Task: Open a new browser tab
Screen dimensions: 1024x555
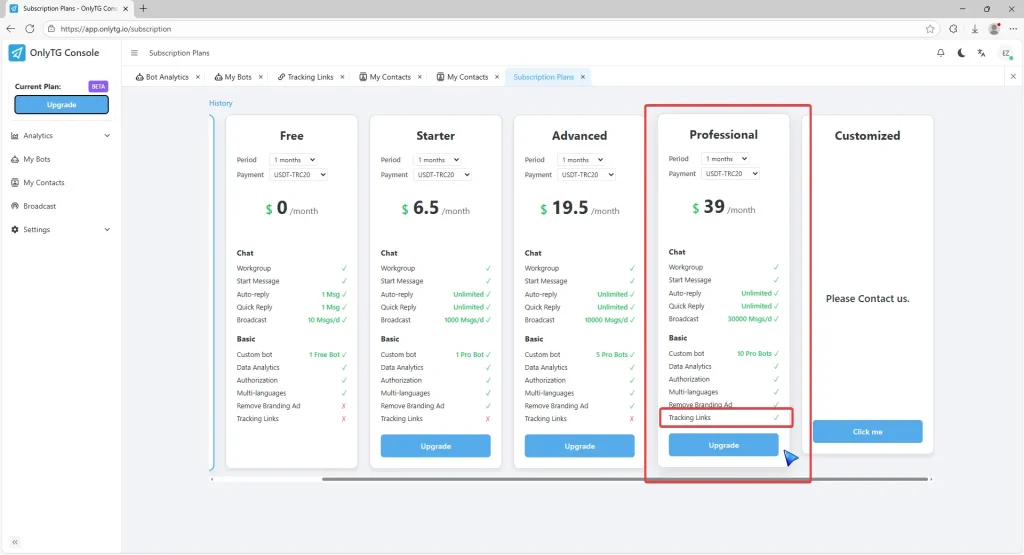Action: click(x=143, y=8)
